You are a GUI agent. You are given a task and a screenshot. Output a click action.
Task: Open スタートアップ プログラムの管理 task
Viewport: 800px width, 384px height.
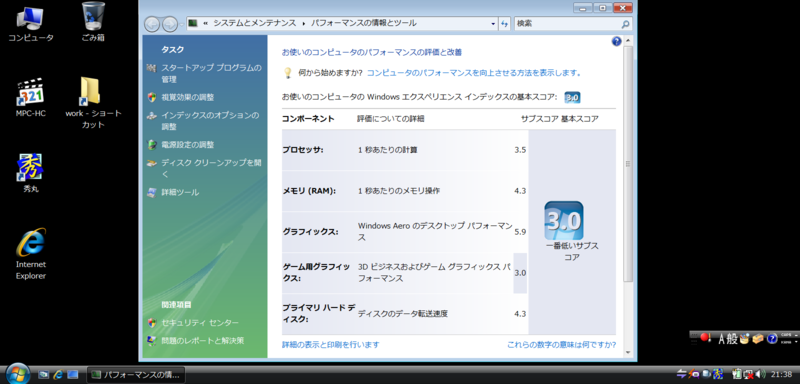211,73
